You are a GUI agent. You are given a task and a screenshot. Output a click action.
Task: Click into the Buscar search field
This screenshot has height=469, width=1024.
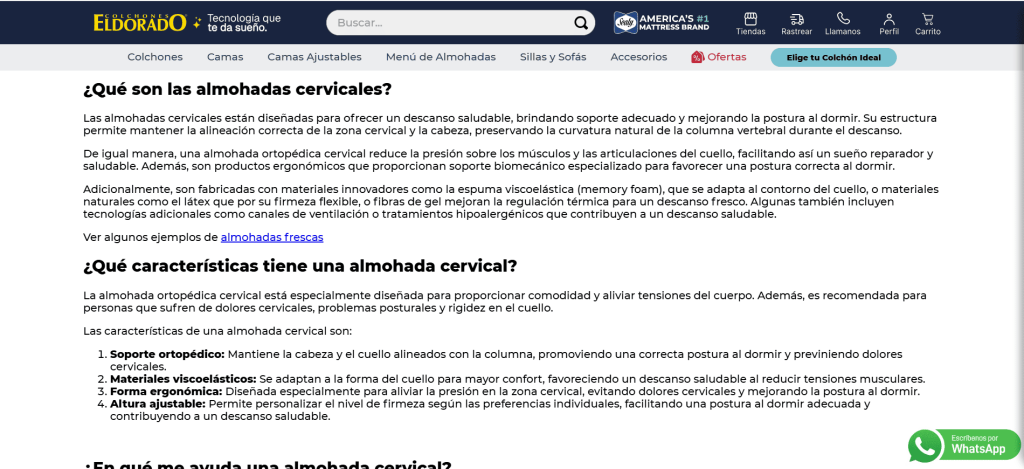pos(450,23)
